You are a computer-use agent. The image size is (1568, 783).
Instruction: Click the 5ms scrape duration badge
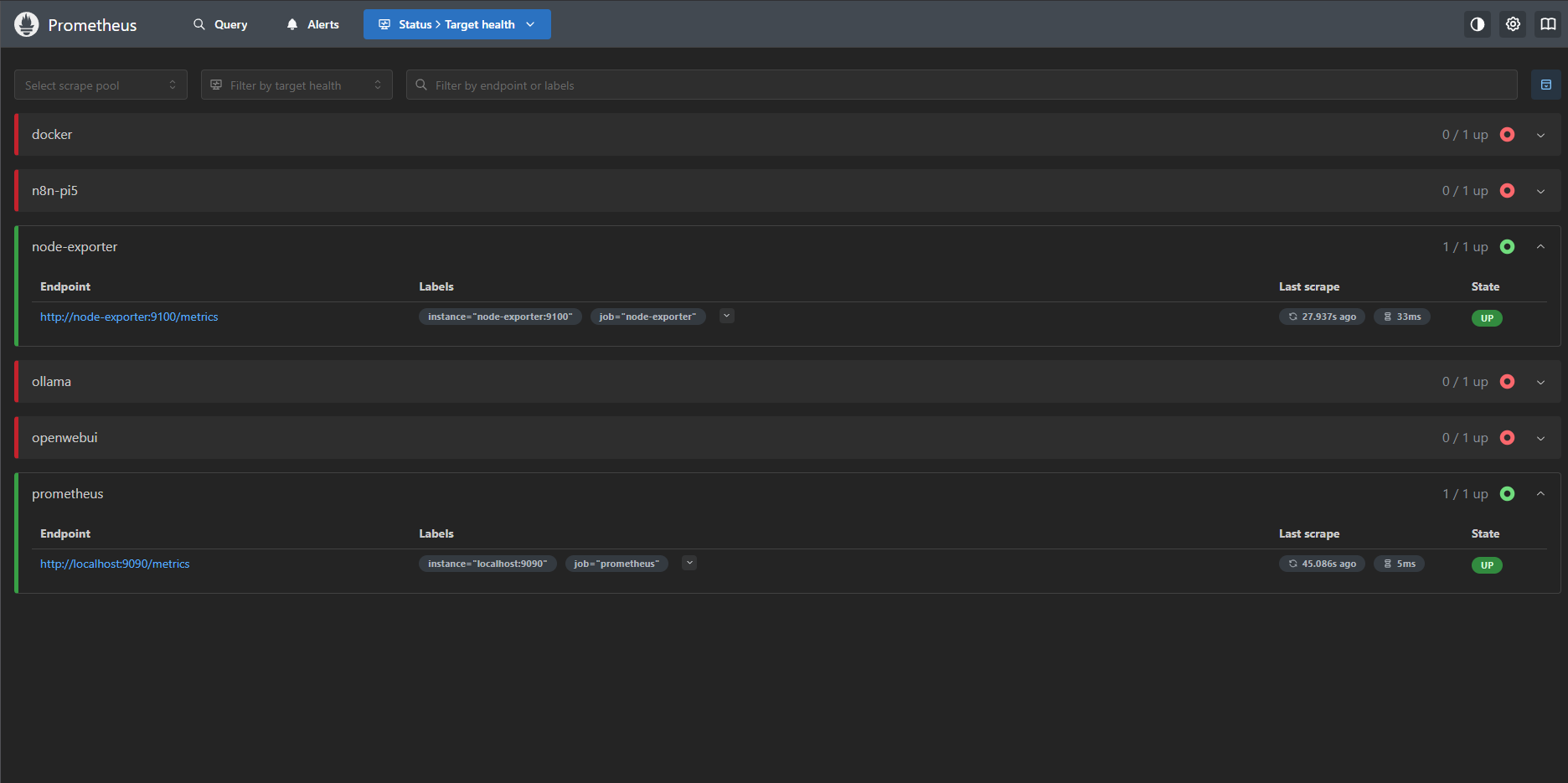[x=1400, y=564]
